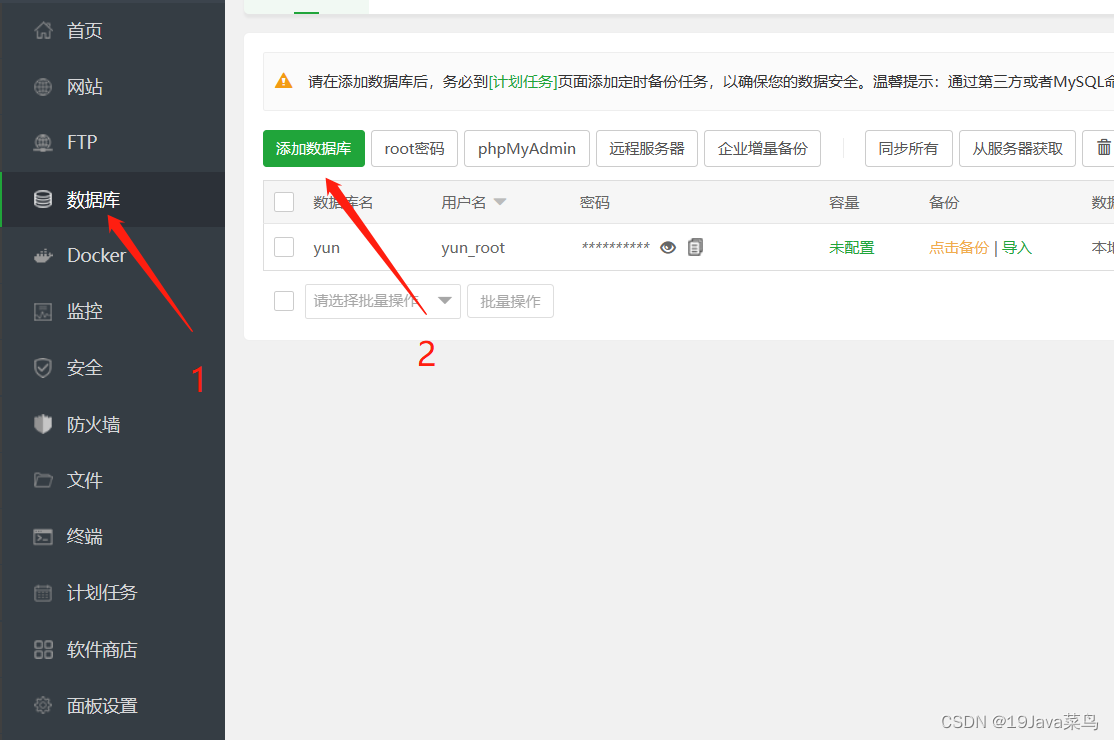Tick the checkbox for the yun row
Viewport: 1114px width, 740px height.
coord(284,247)
